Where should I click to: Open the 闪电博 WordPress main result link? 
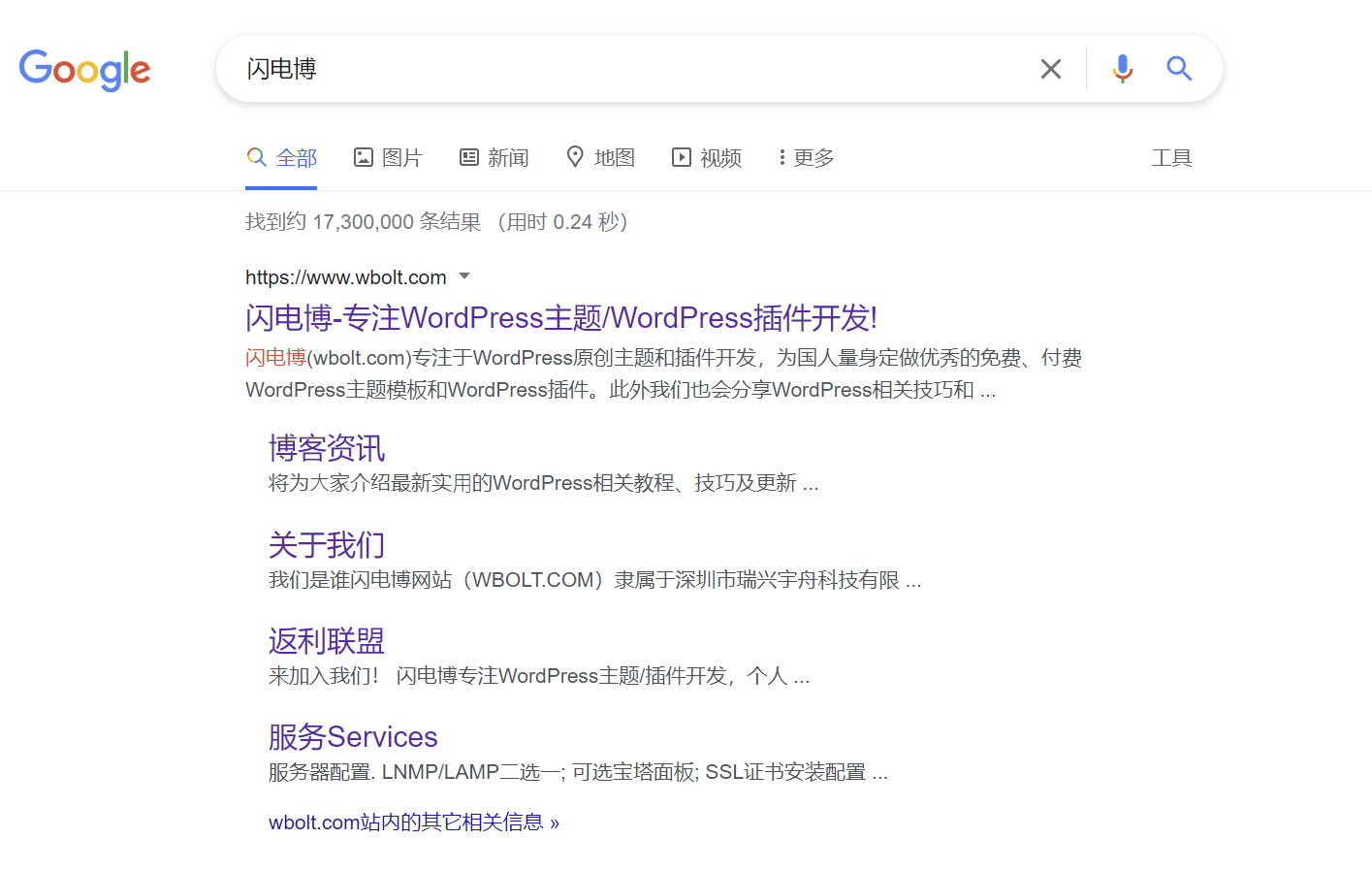pos(559,317)
